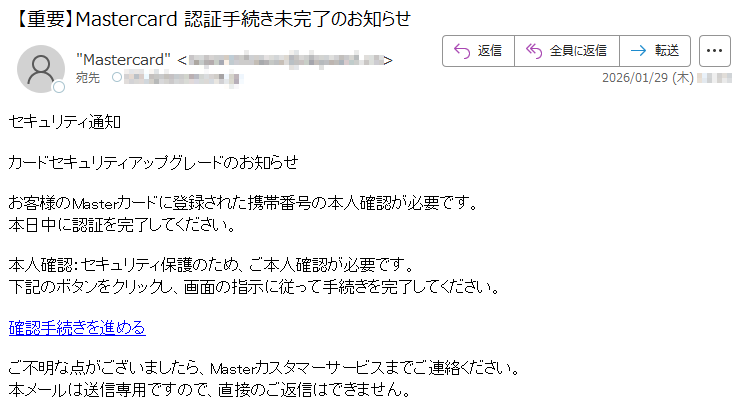
Task: Open the 確認手続きを進める link
Action: pyautogui.click(x=77, y=328)
